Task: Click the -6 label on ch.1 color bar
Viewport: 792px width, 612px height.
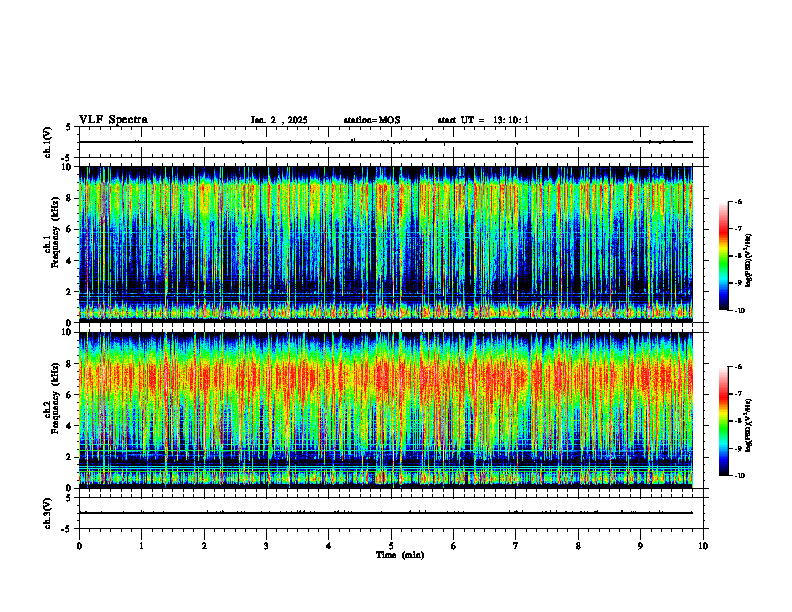Action: click(738, 201)
